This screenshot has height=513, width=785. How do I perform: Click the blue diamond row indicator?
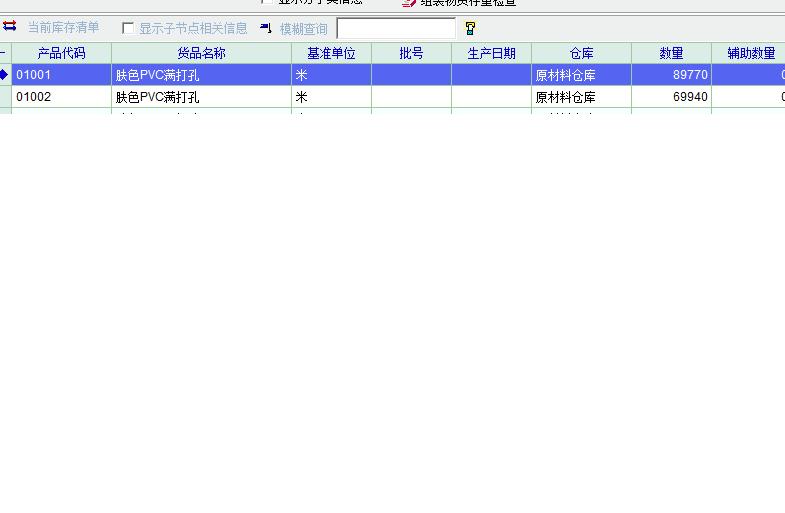coord(5,74)
